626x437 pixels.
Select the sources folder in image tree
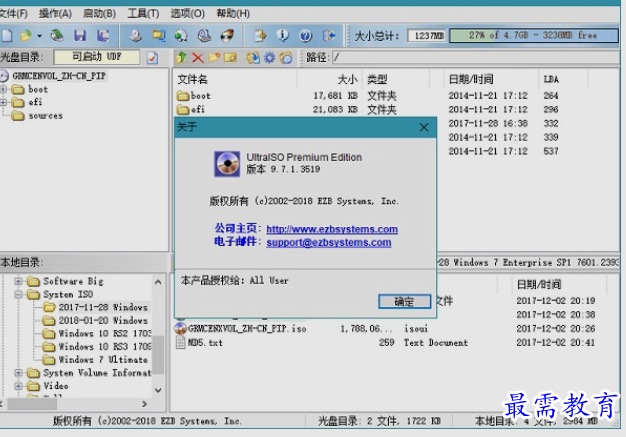pos(46,116)
